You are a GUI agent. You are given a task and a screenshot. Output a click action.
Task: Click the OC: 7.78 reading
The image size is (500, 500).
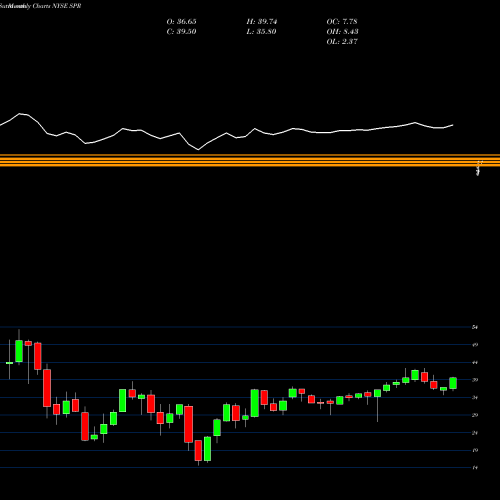pos(342,22)
